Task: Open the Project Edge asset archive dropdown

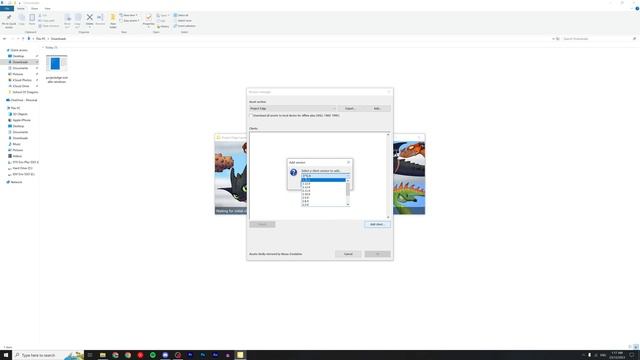Action: 293,109
